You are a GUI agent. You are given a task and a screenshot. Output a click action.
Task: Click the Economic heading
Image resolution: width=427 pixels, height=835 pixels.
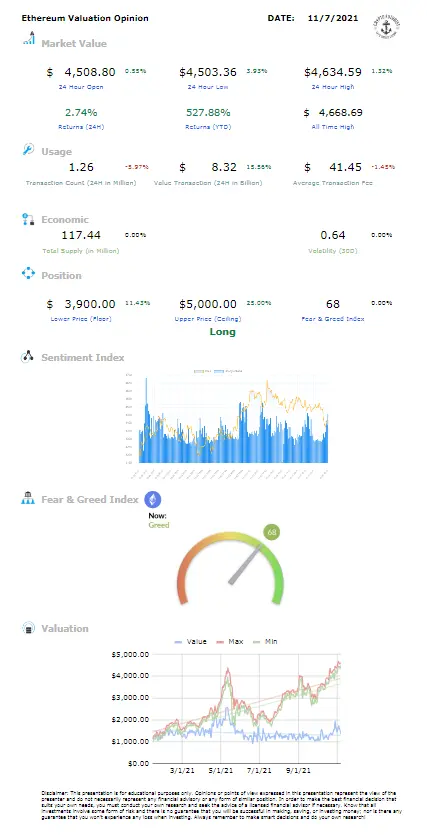65,219
